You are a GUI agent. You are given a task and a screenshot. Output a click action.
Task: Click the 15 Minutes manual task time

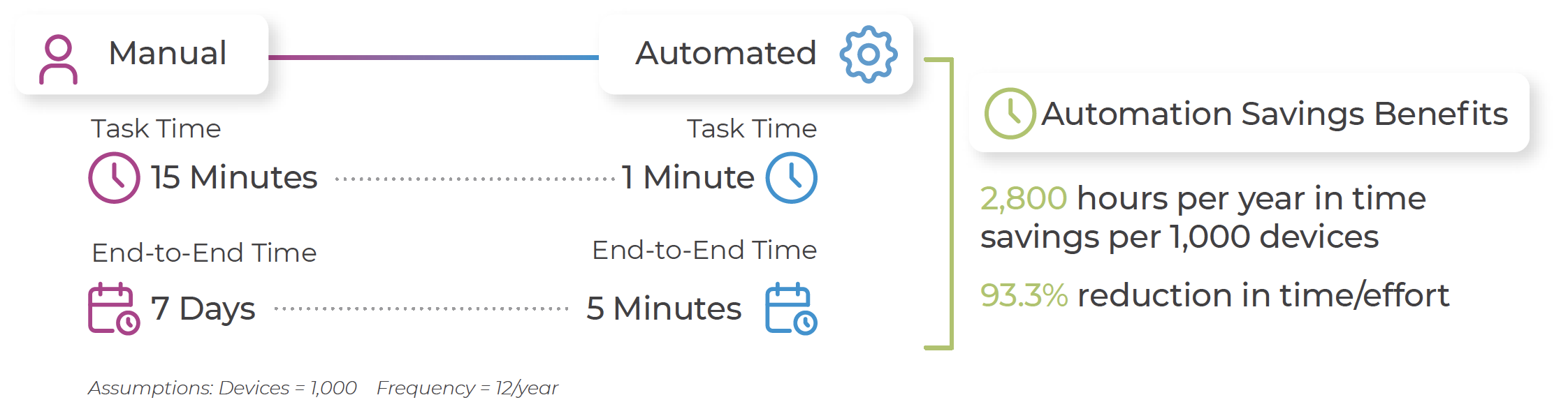(234, 177)
